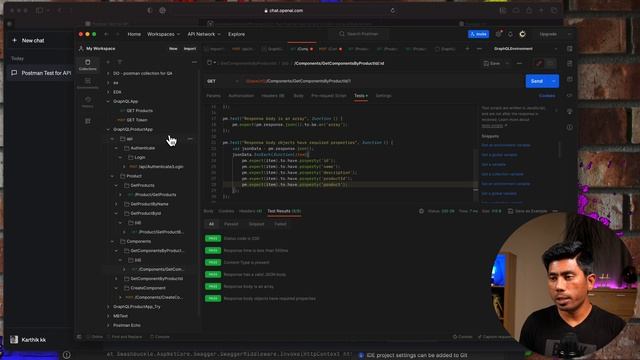
Task: Click the Save request button
Action: click(492, 64)
